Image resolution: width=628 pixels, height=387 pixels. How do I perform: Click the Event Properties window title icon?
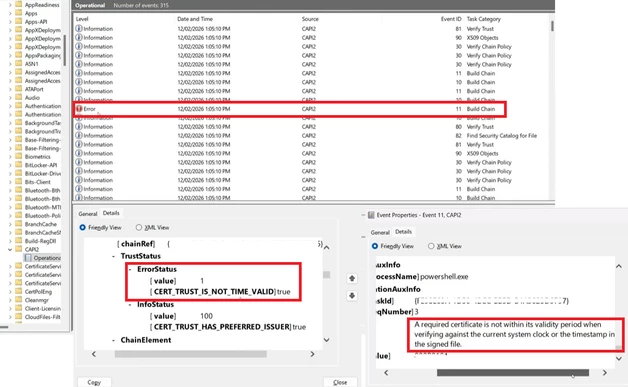[371, 215]
